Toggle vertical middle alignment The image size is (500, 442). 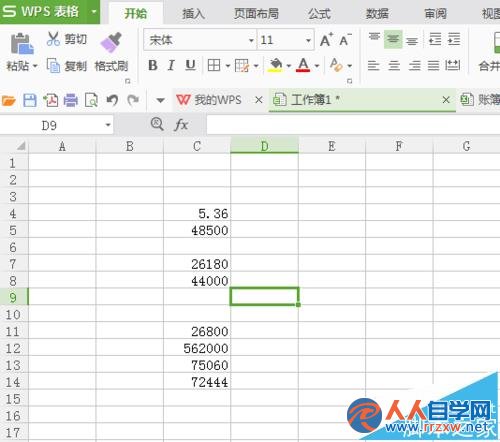coord(393,39)
